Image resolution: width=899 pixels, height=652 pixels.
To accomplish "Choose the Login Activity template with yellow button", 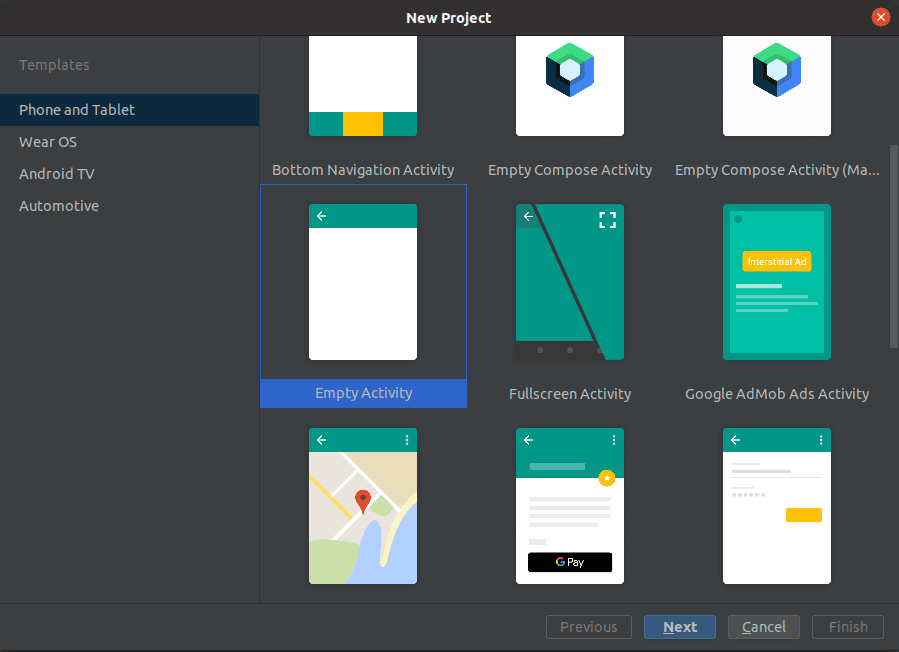I will tap(777, 506).
